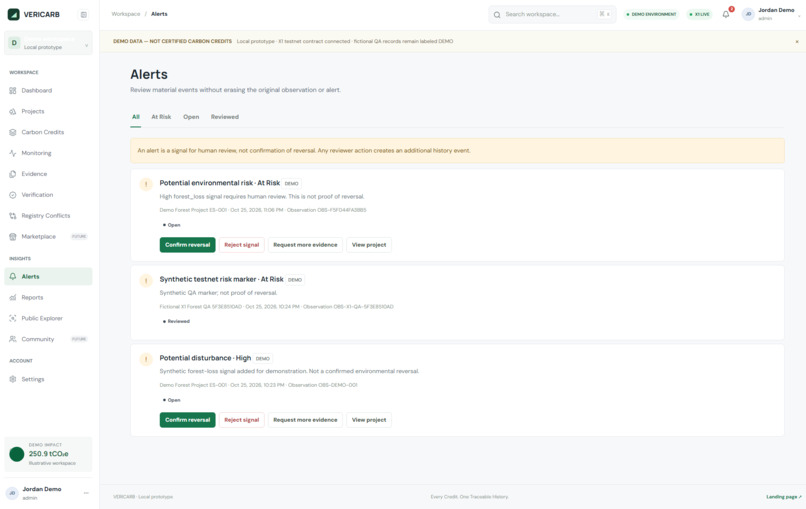806x509 pixels.
Task: Click the Alerts bell icon in sidebar
Action: [13, 277]
